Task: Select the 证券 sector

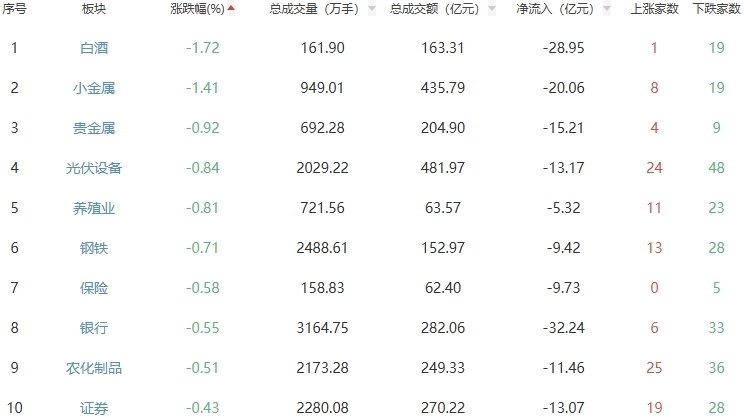Action: click(95, 408)
